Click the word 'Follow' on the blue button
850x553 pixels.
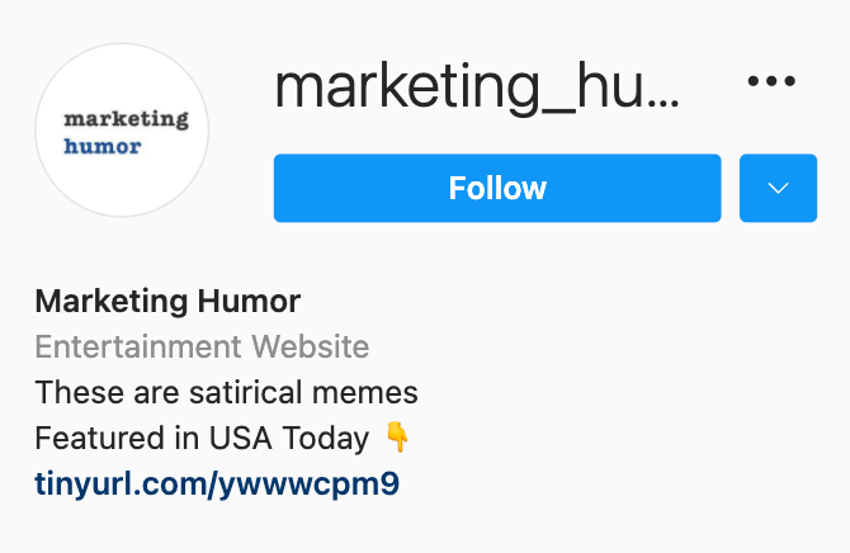[497, 188]
